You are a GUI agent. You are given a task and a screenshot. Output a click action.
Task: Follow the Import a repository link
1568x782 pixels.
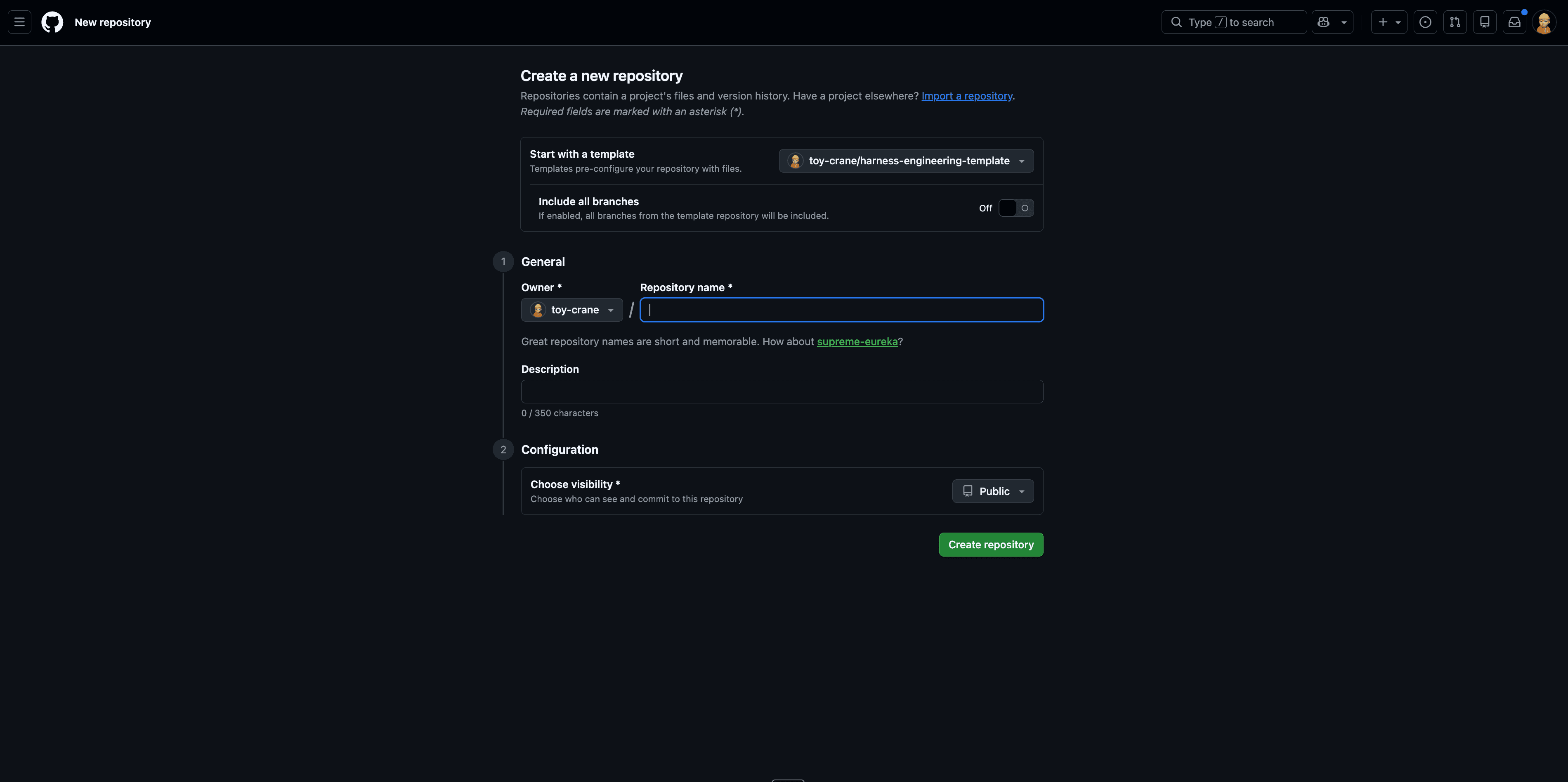click(967, 96)
